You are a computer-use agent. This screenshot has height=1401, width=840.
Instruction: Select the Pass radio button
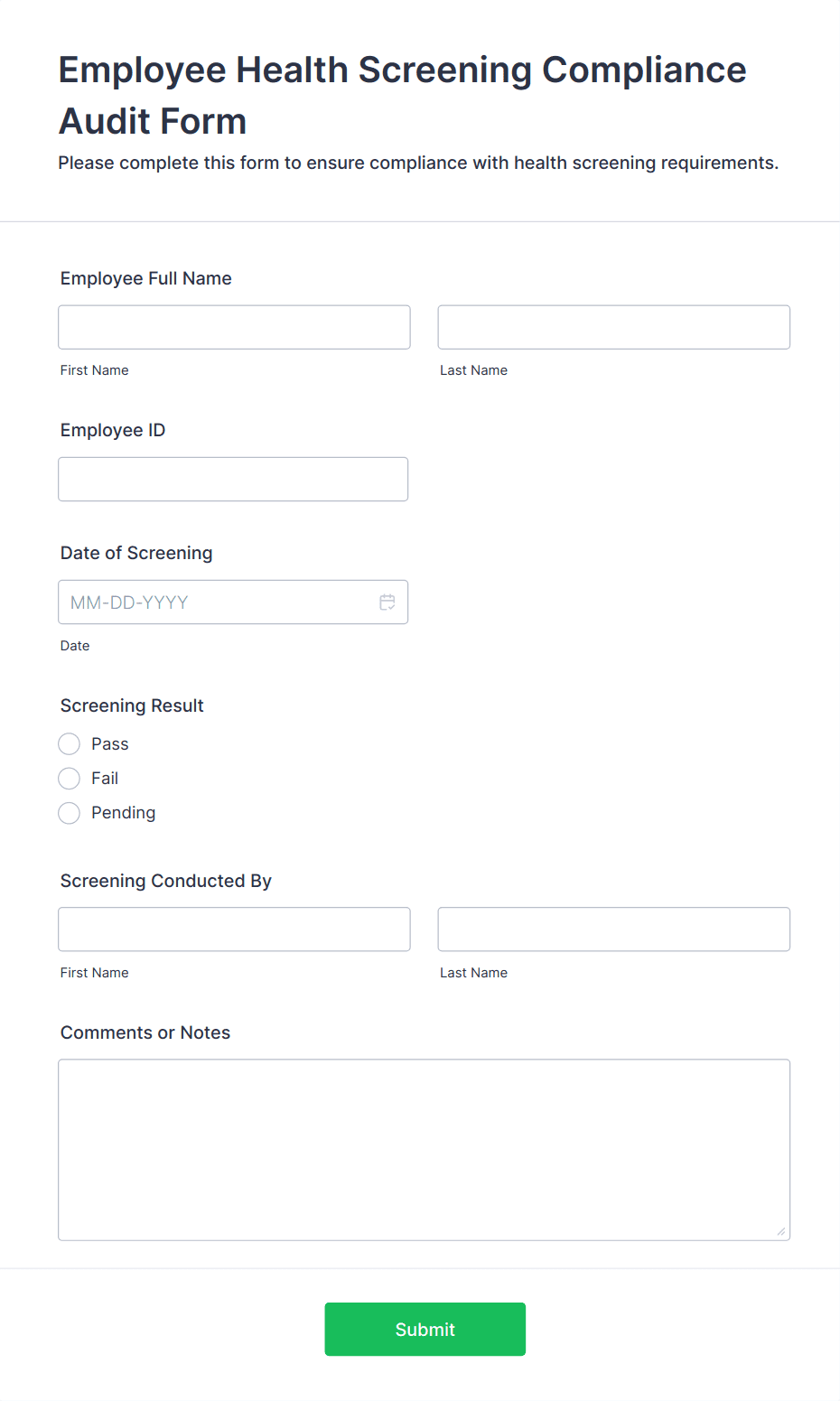[x=70, y=744]
